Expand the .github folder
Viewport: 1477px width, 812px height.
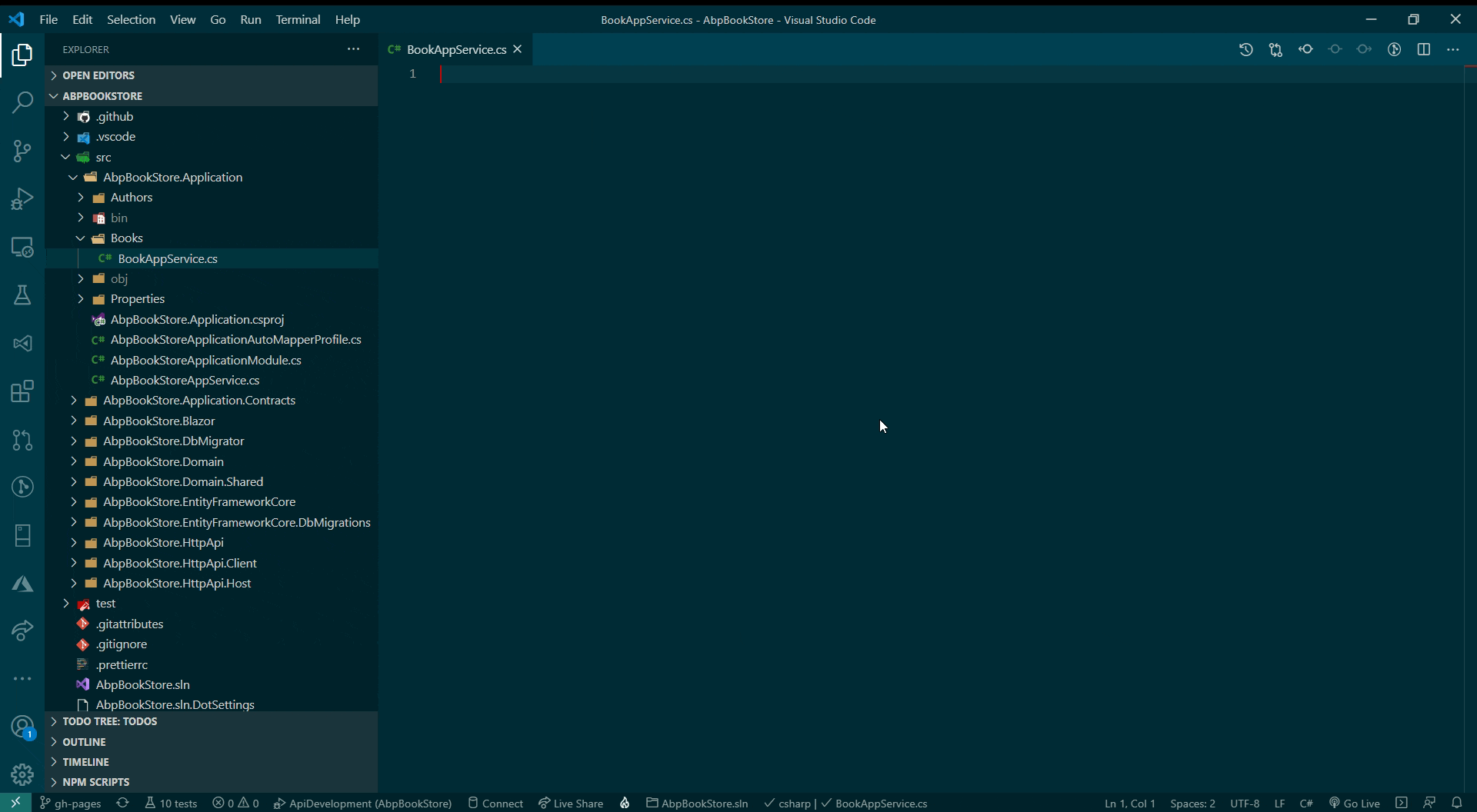(x=212, y=117)
